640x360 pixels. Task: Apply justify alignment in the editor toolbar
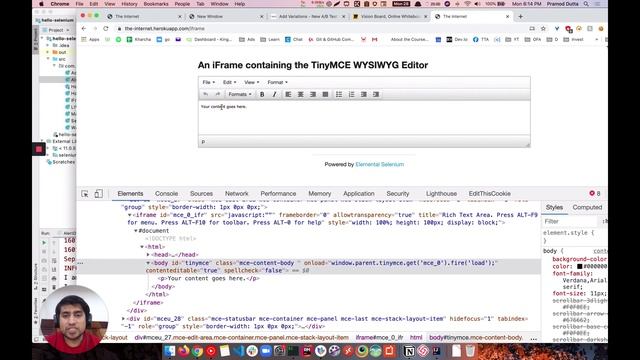(x=325, y=94)
